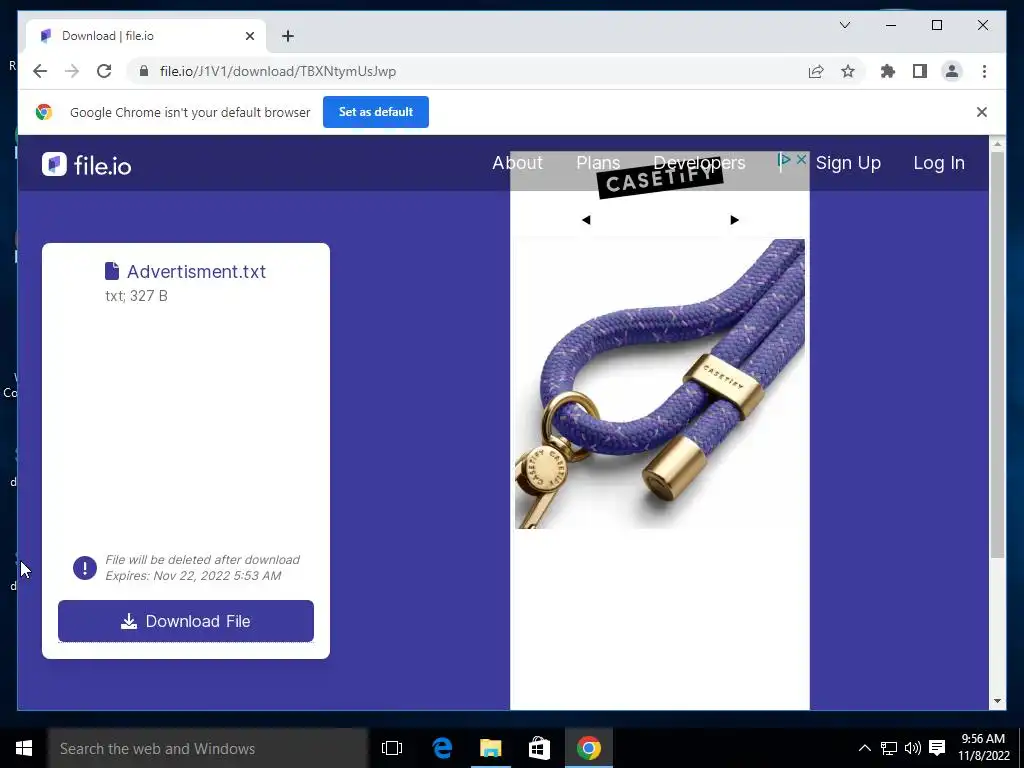This screenshot has width=1024, height=768.
Task: Show next ad slide with right arrow
Action: 734,220
